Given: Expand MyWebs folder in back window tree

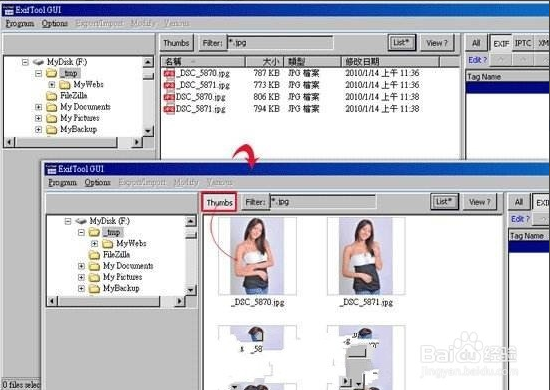Looking at the screenshot, I should click(x=52, y=85).
